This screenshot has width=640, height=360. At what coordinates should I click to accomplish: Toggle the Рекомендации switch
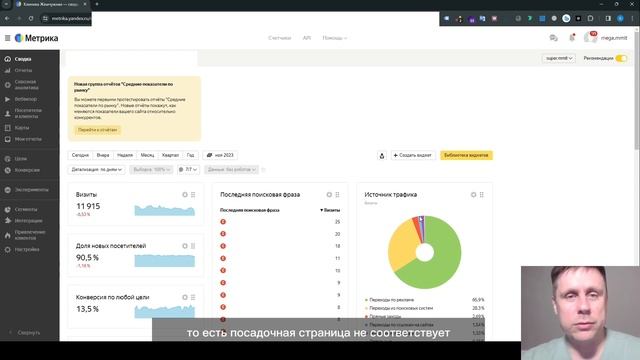click(x=621, y=58)
